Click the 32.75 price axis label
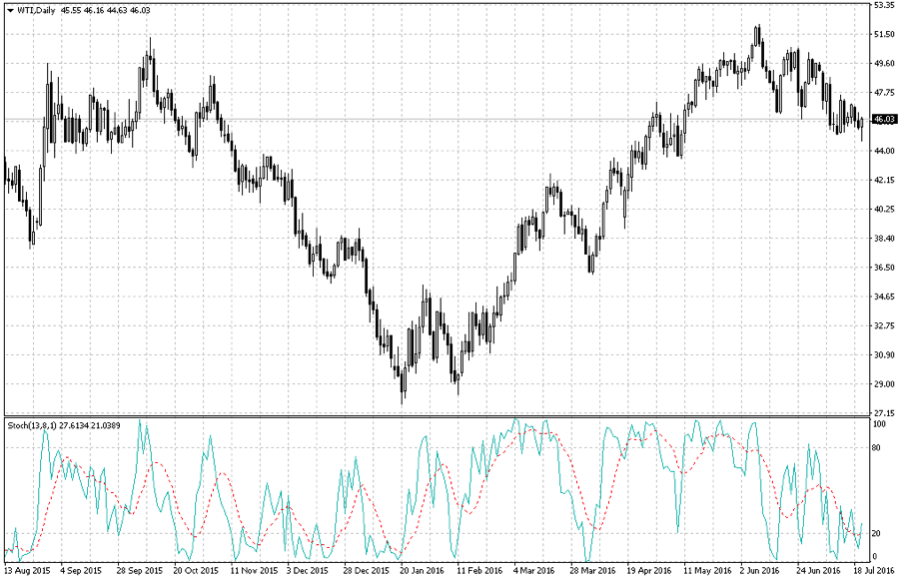The height and width of the screenshot is (580, 903). [x=883, y=326]
